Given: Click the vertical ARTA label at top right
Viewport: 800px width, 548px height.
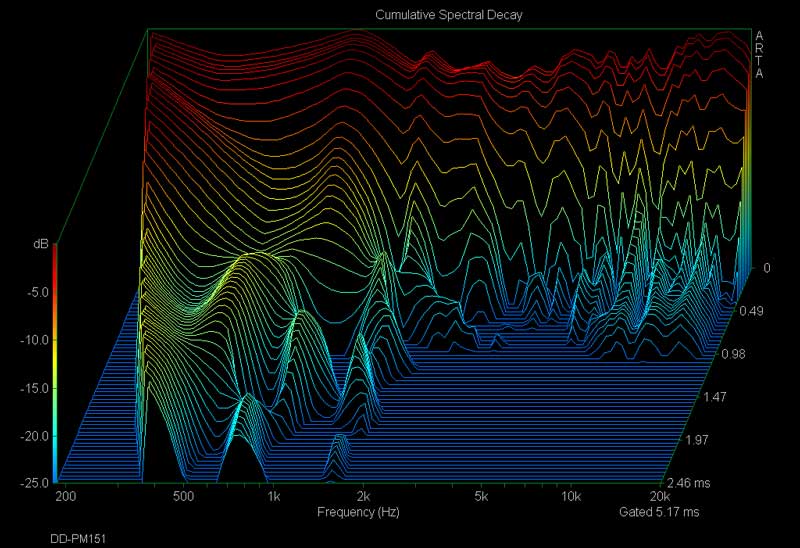Looking at the screenshot, I should [760, 54].
